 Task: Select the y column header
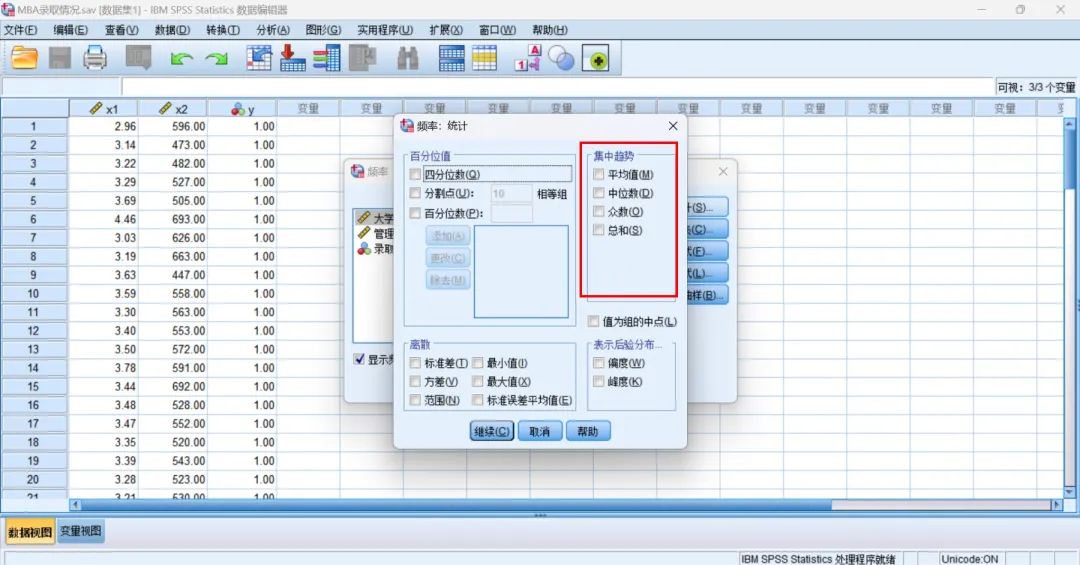click(x=242, y=109)
